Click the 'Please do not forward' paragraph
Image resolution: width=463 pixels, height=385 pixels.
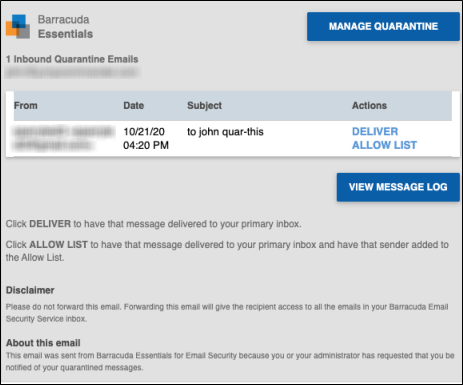(x=227, y=313)
